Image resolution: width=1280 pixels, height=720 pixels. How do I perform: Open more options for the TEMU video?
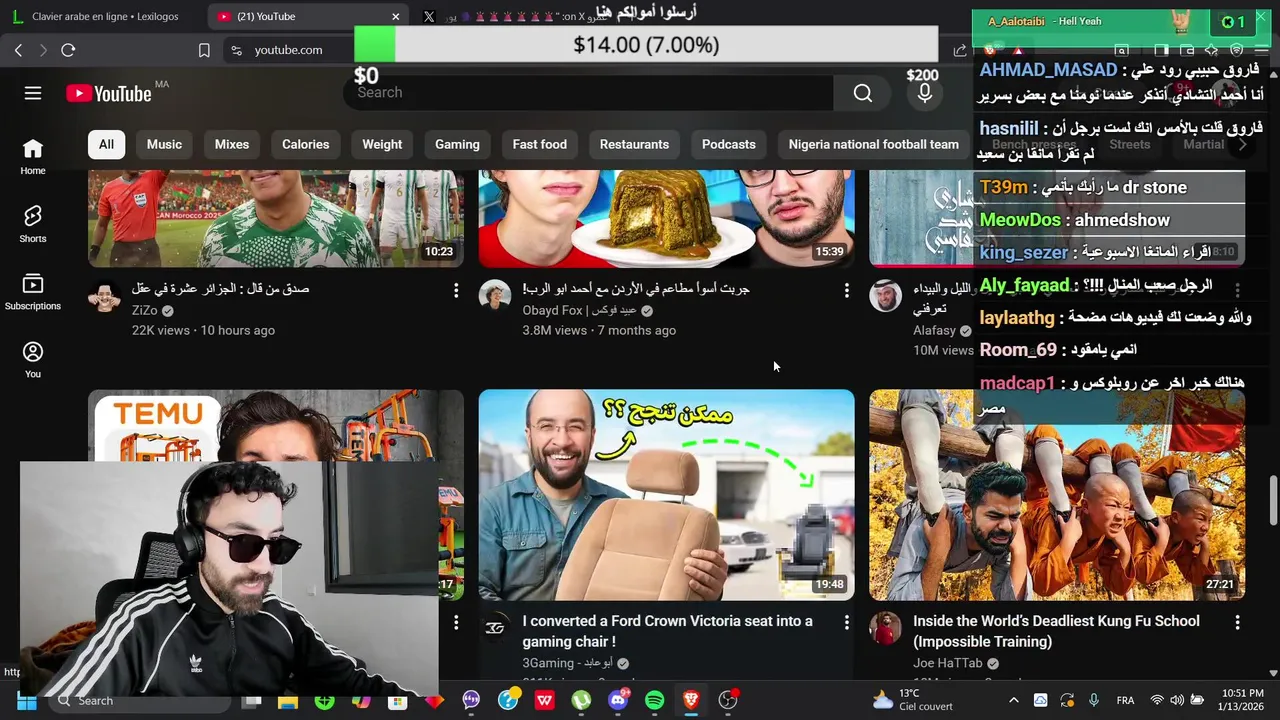[456, 622]
